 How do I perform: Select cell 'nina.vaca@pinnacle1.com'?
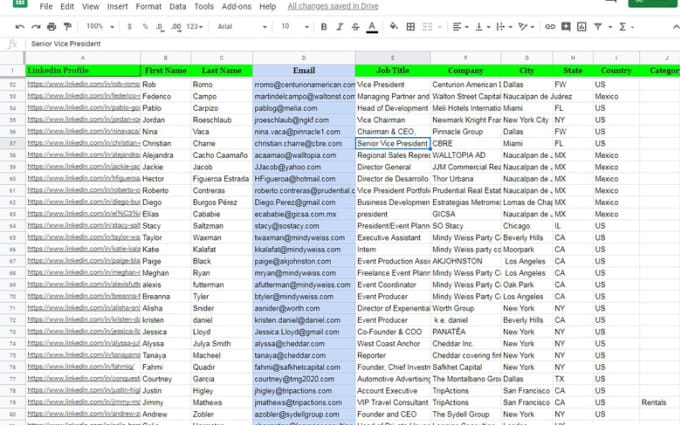(304, 132)
